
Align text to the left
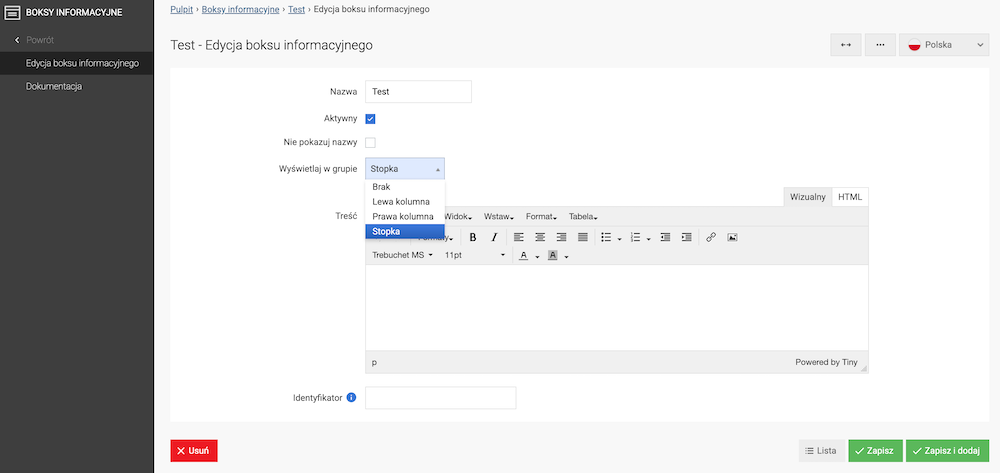pyautogui.click(x=519, y=237)
